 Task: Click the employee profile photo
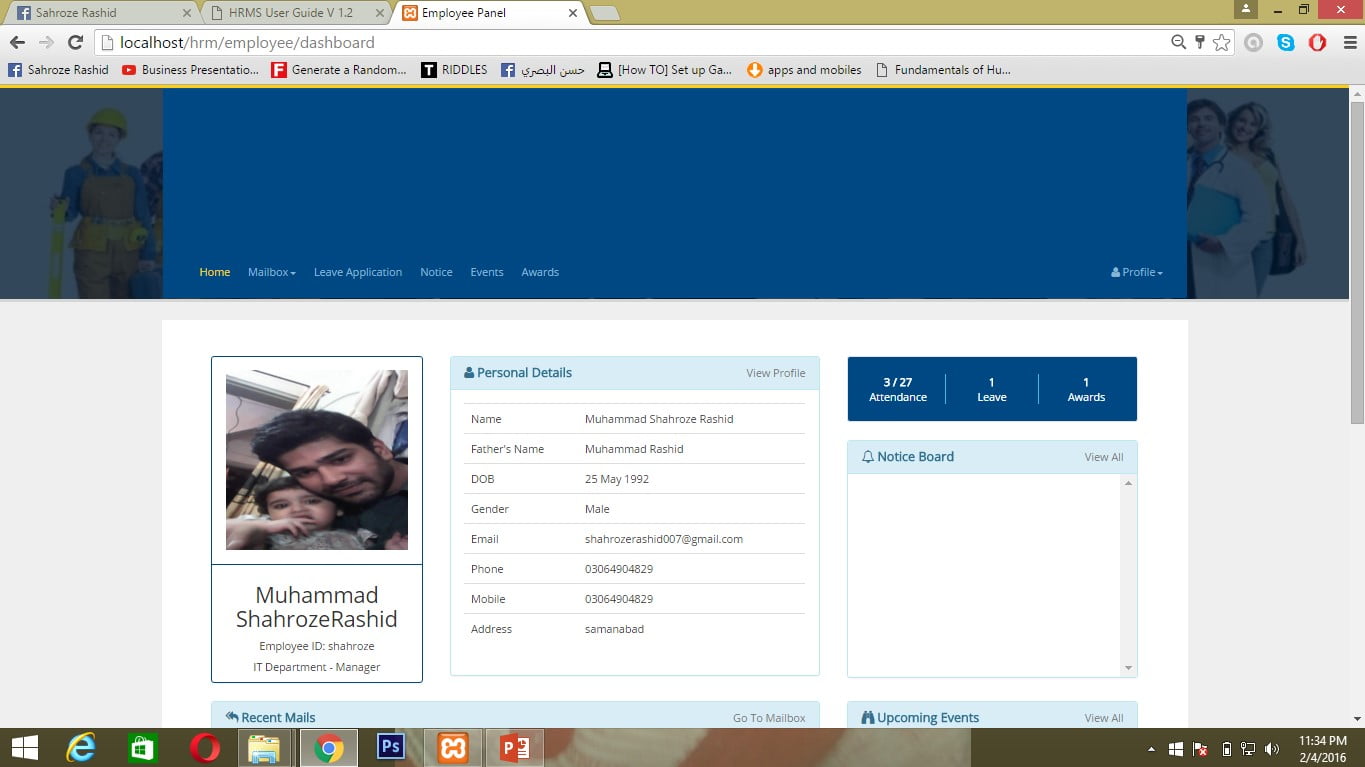tap(316, 460)
